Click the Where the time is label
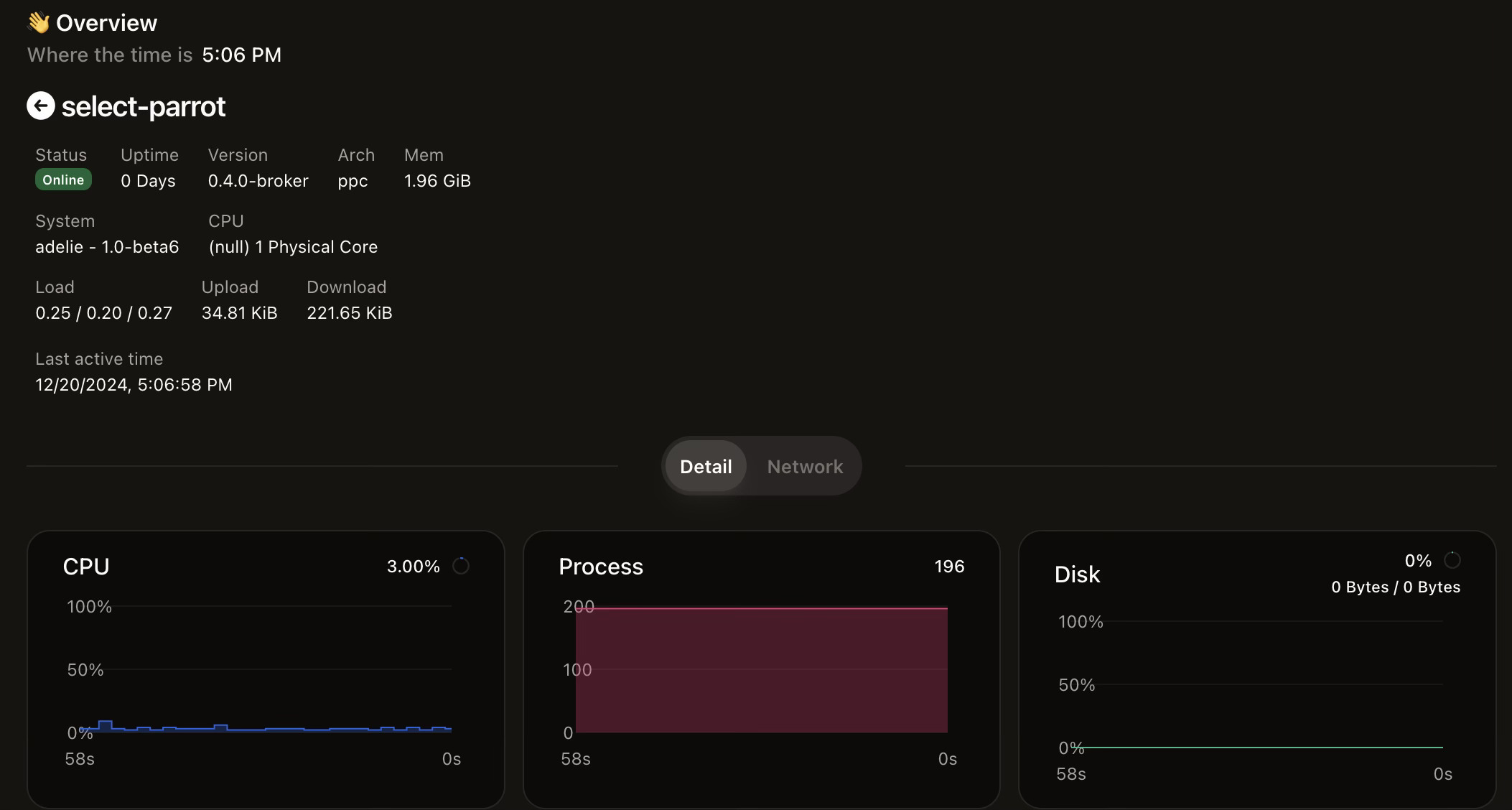Viewport: 1512px width, 810px height. tap(110, 55)
